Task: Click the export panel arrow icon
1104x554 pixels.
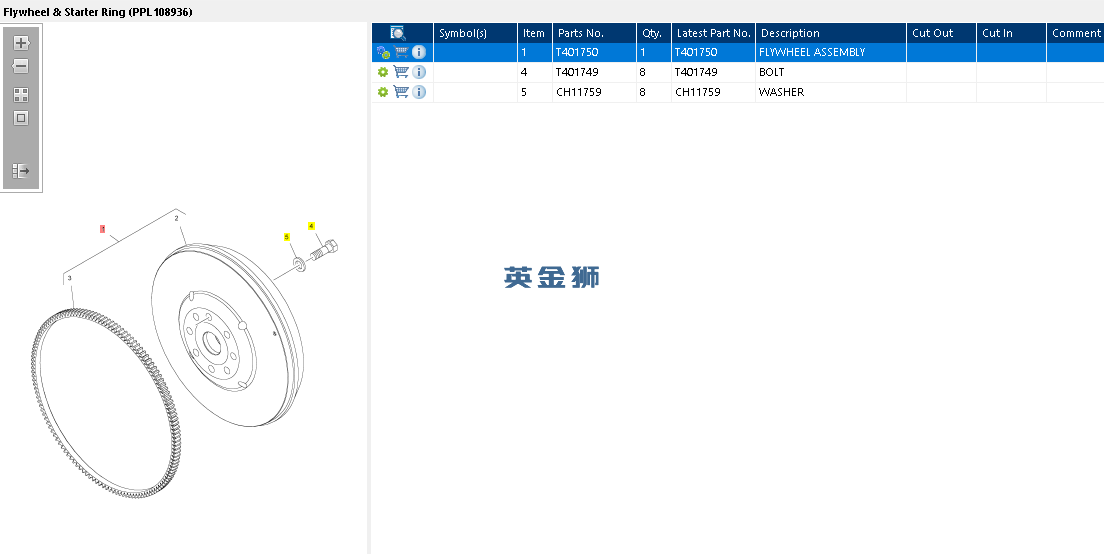Action: click(x=21, y=171)
